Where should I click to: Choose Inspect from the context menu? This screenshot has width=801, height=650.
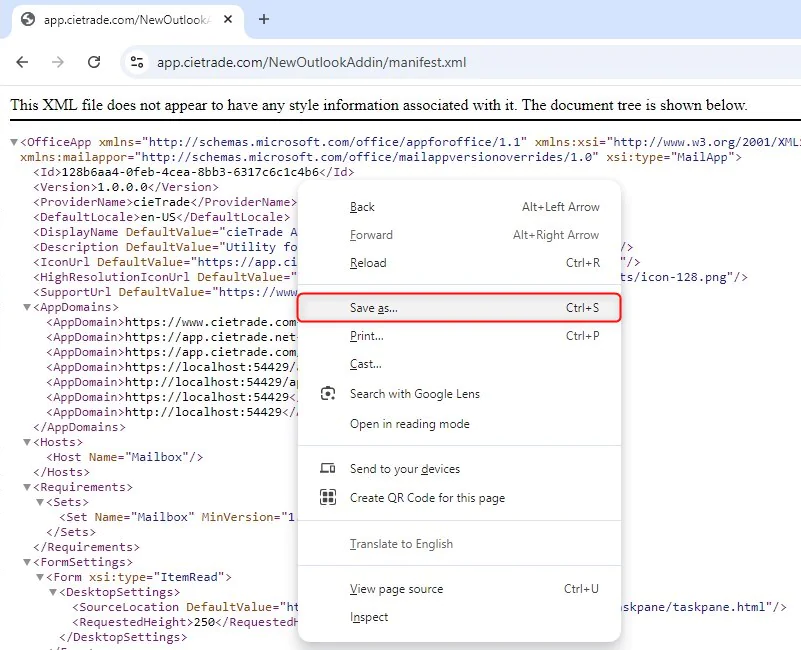tap(369, 617)
